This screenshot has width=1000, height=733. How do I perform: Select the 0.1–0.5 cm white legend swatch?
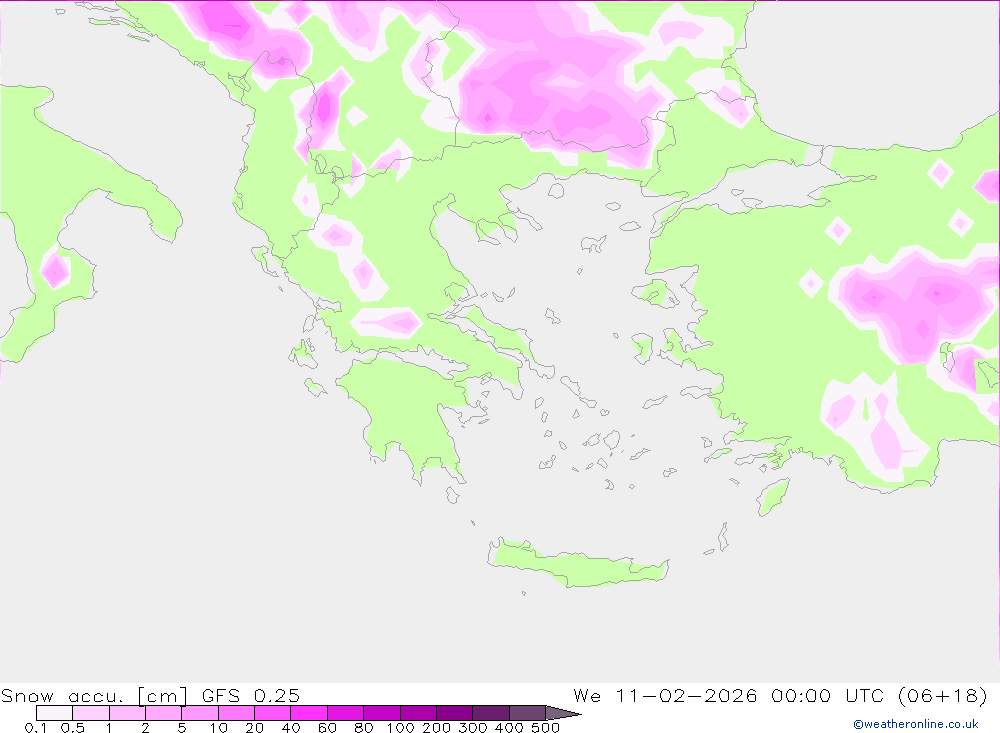[54, 713]
